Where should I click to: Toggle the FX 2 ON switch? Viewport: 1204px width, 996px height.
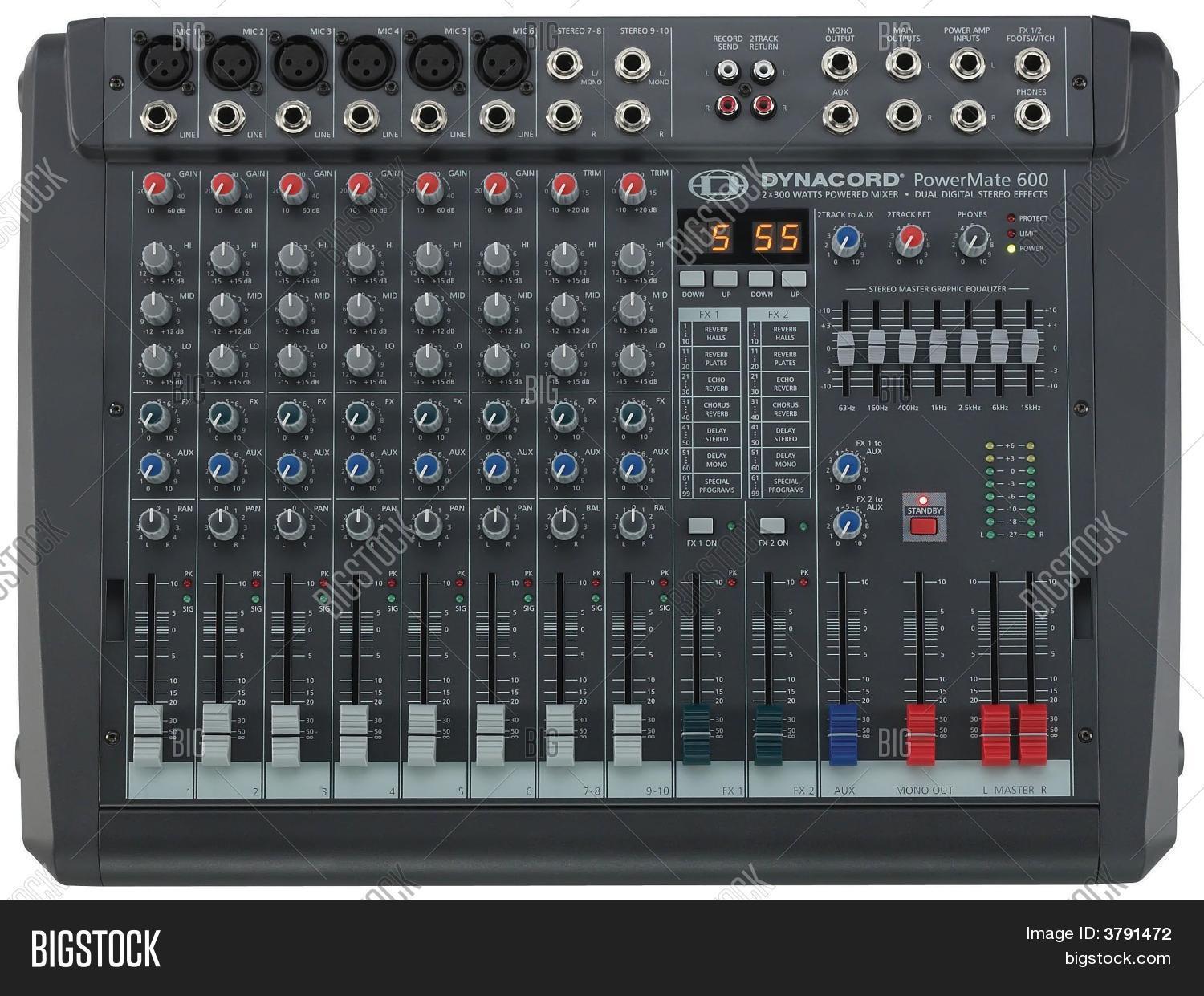[772, 526]
